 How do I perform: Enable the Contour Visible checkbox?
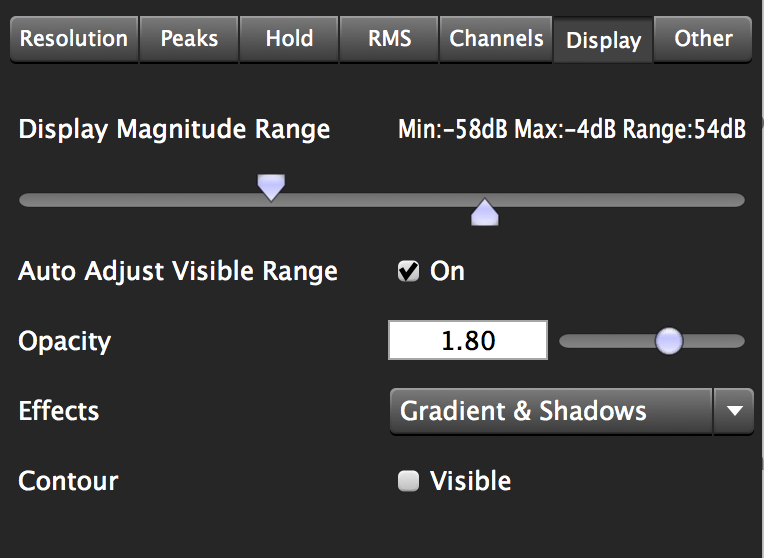[408, 481]
